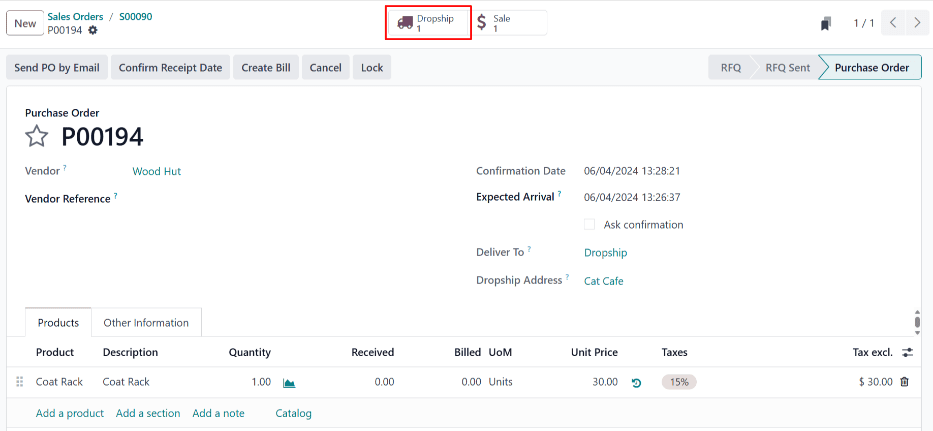Go to next record with right chevron

tap(917, 23)
